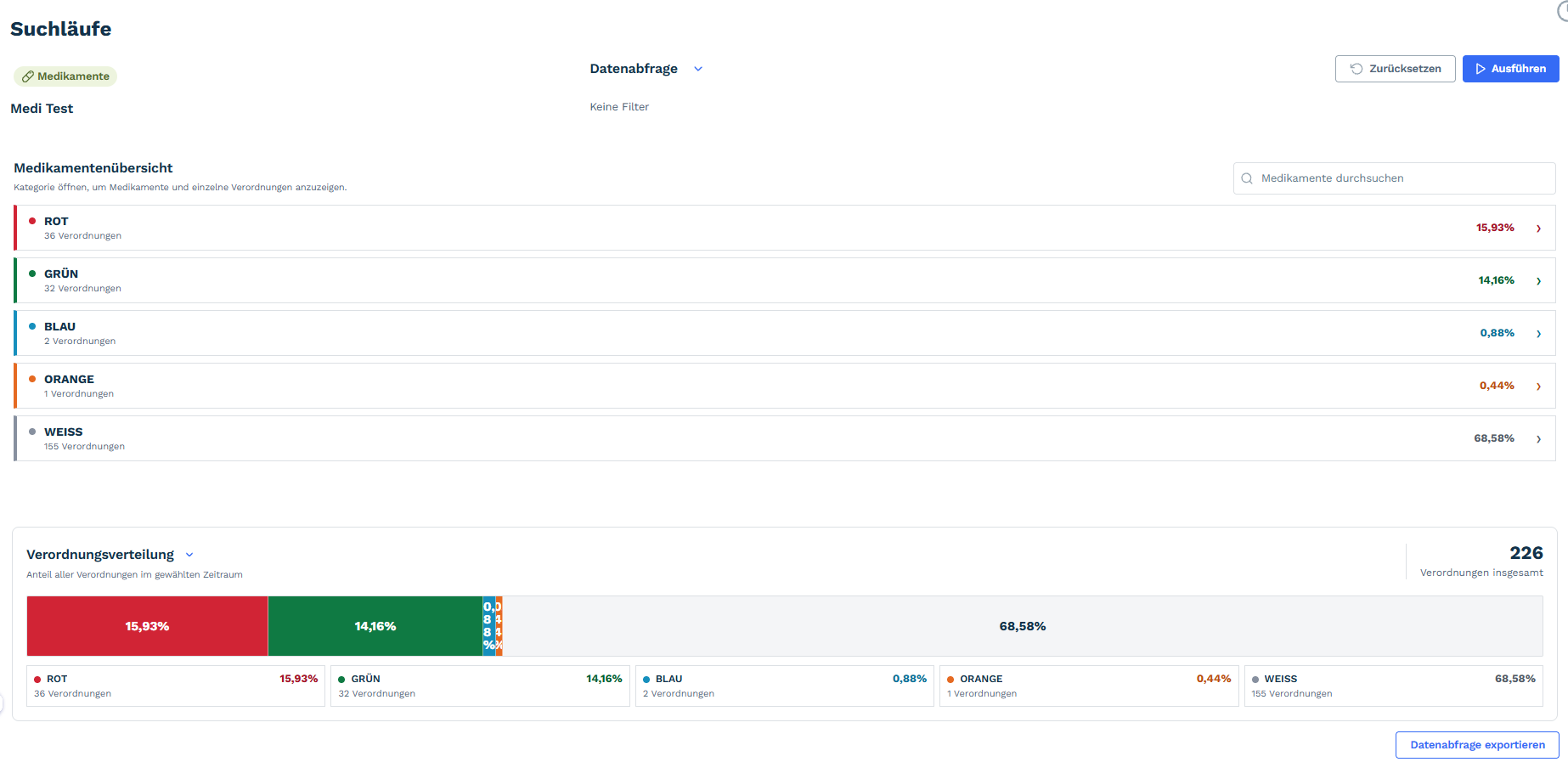Select the GRÜN legend card
The width and height of the screenshot is (1568, 762).
tap(480, 686)
